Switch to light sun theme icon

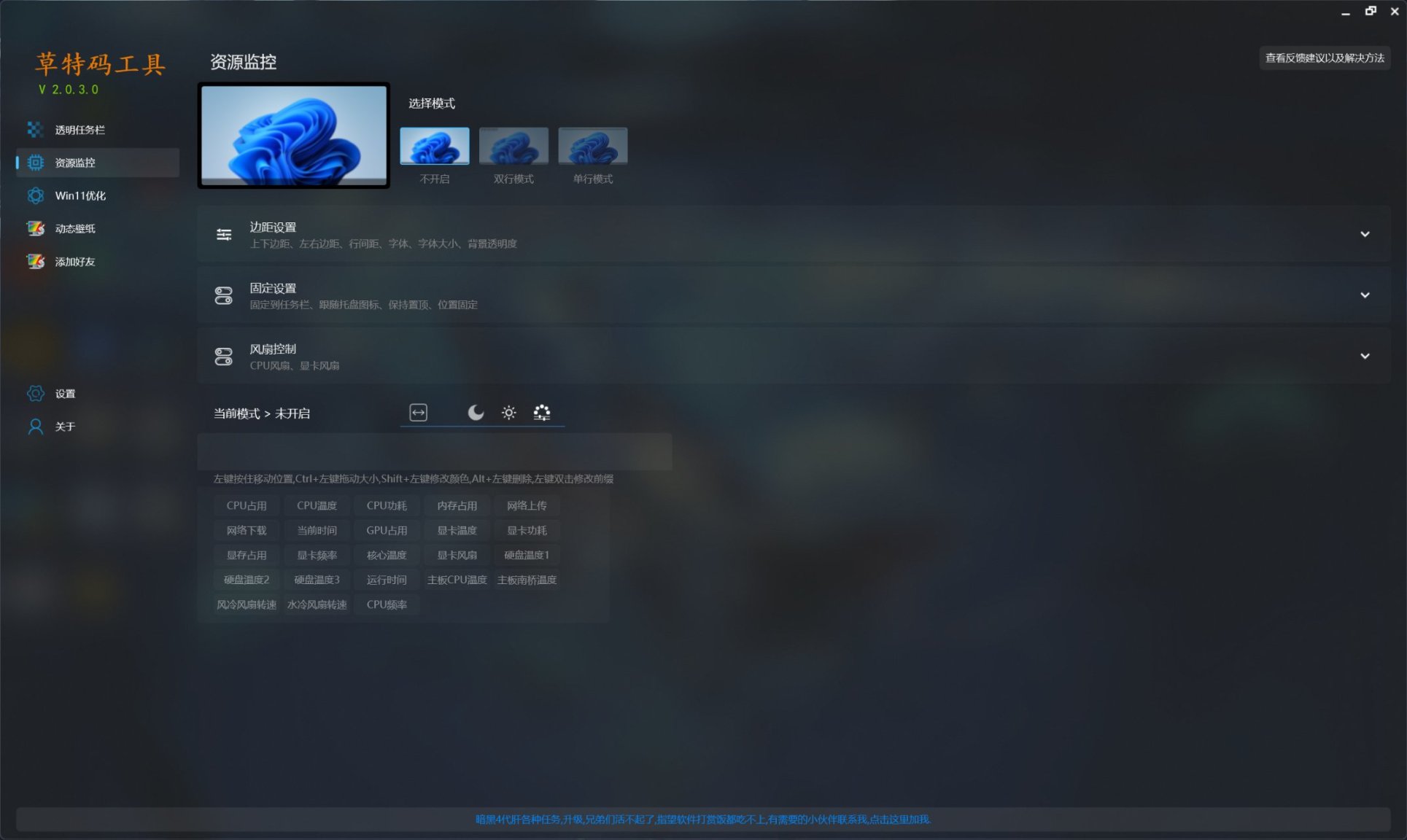click(x=509, y=413)
